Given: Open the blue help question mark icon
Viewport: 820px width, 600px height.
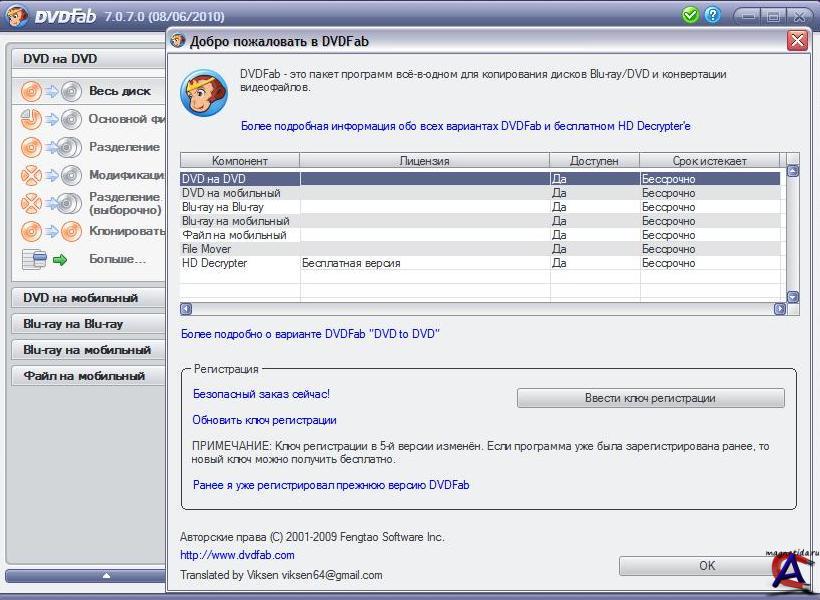Looking at the screenshot, I should (x=712, y=15).
